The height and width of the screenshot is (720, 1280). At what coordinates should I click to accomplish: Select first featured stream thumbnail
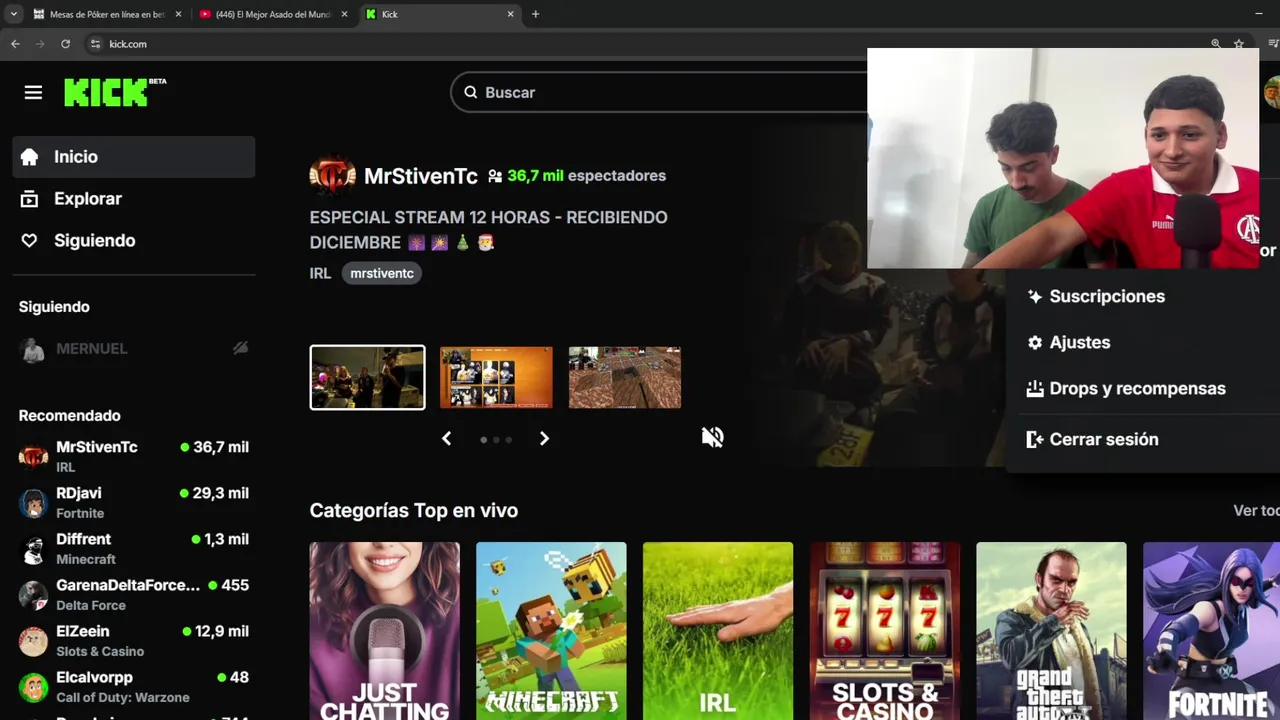point(367,377)
